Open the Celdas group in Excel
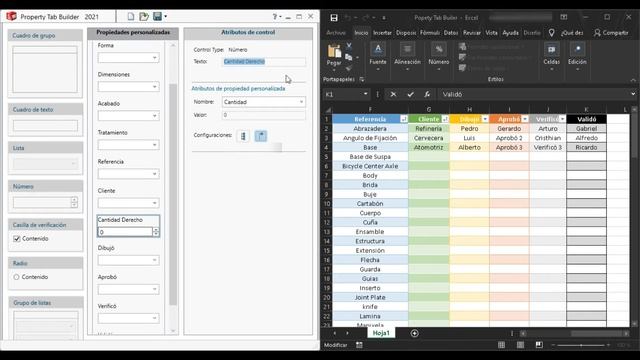The image size is (640, 360). point(551,57)
